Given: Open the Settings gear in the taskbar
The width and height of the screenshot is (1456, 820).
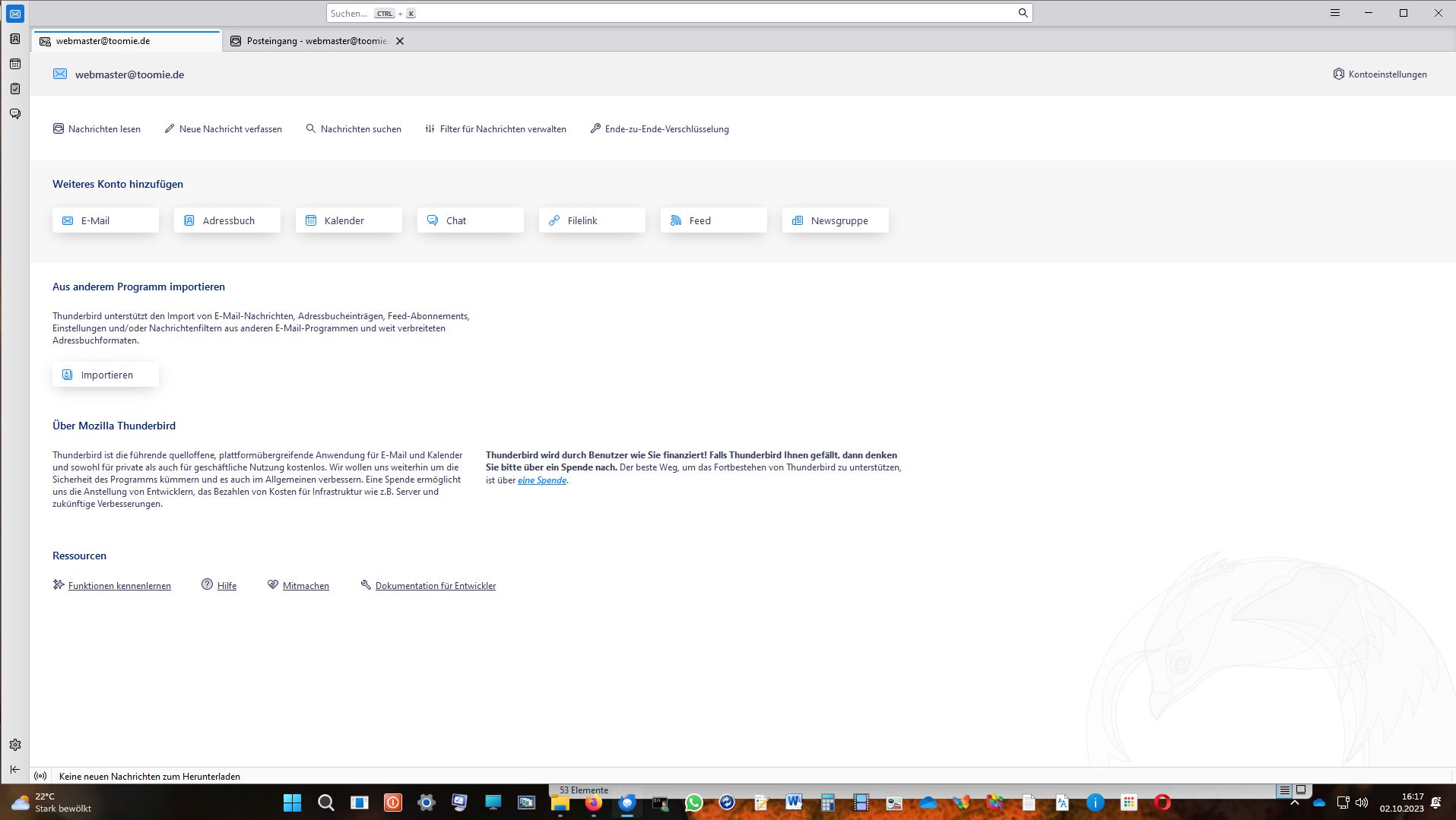Looking at the screenshot, I should (426, 803).
